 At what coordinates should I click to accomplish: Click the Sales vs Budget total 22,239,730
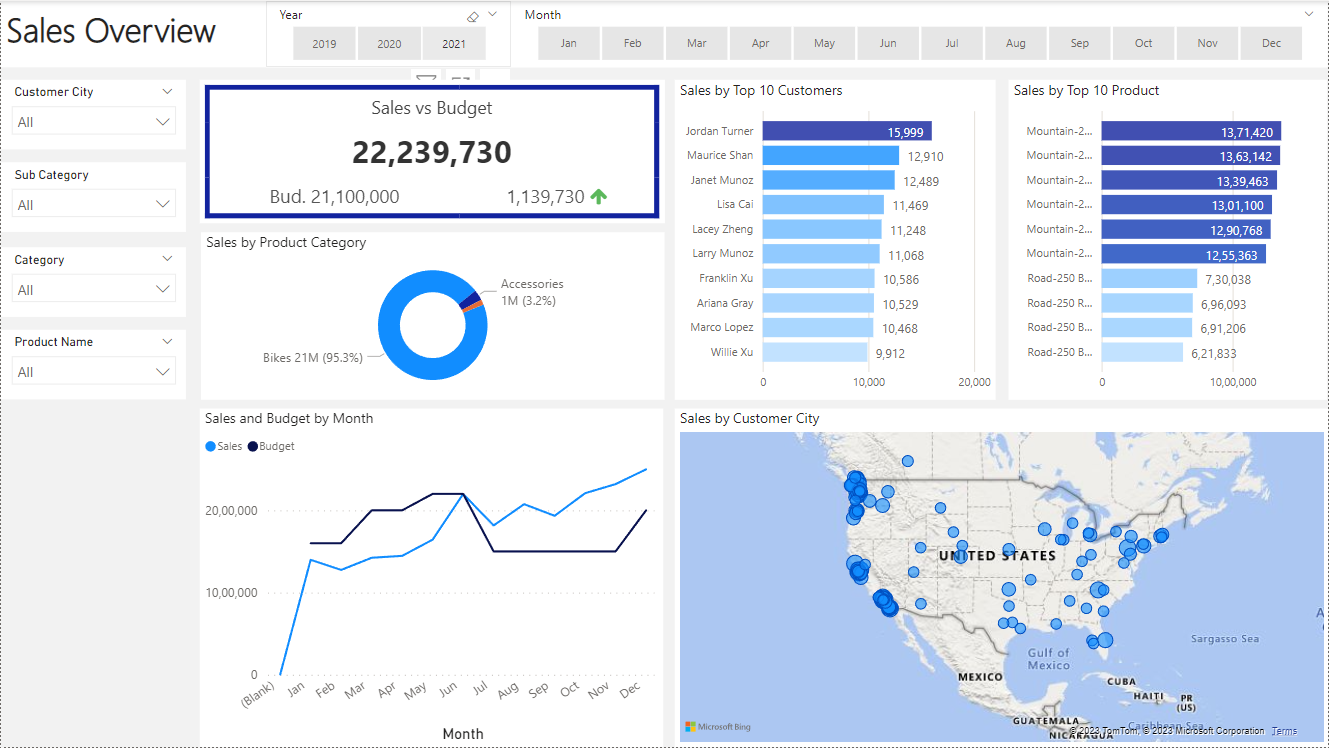click(x=432, y=152)
